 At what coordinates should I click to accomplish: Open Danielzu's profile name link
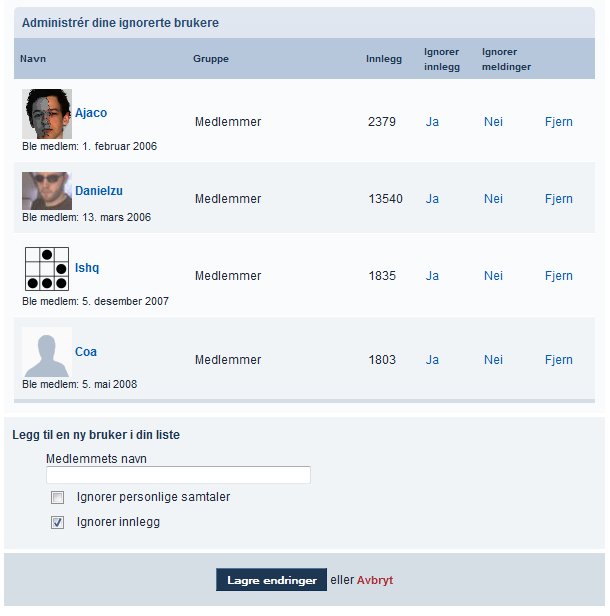pos(99,191)
